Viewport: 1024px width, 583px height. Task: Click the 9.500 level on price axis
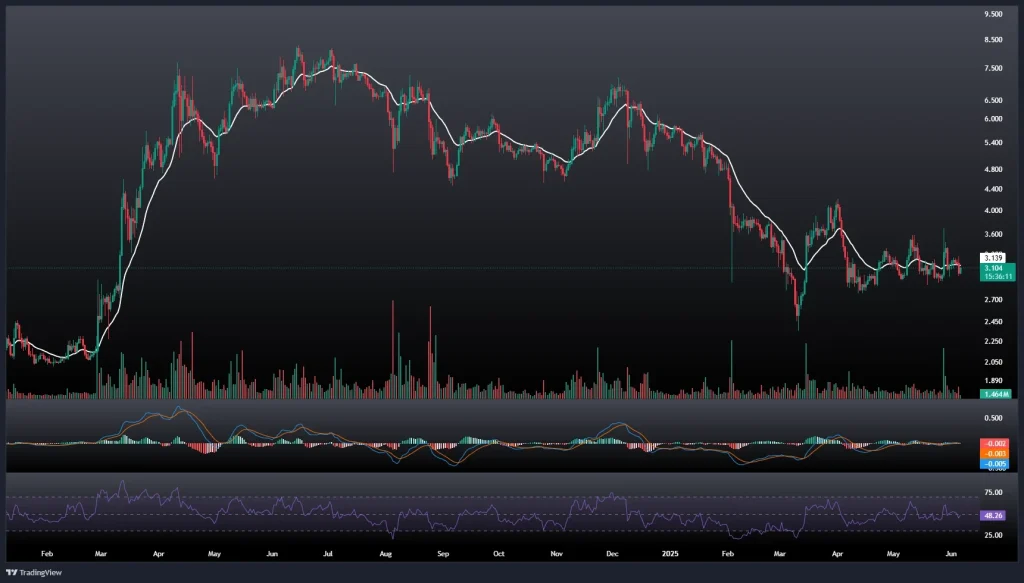click(x=993, y=15)
